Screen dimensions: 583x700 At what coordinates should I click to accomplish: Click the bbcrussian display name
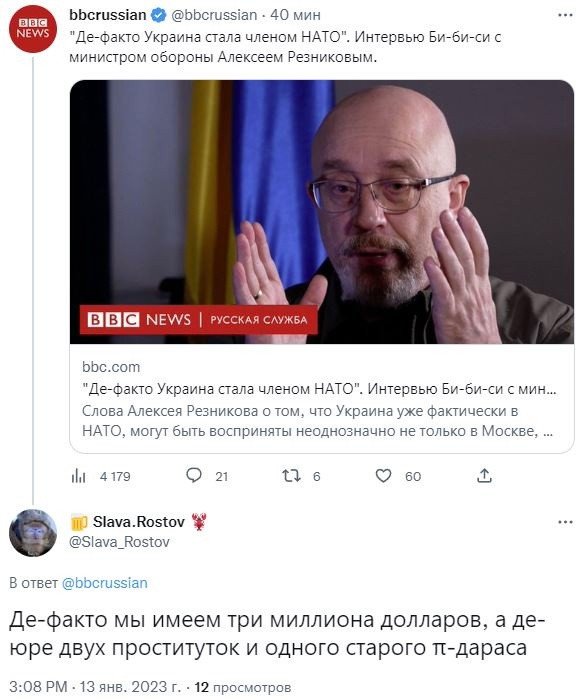click(108, 15)
